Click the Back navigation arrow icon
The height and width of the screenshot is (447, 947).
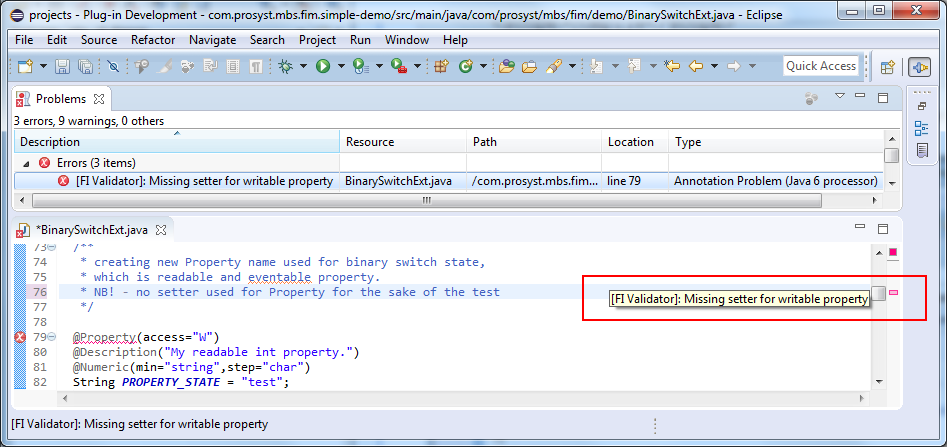[x=696, y=66]
